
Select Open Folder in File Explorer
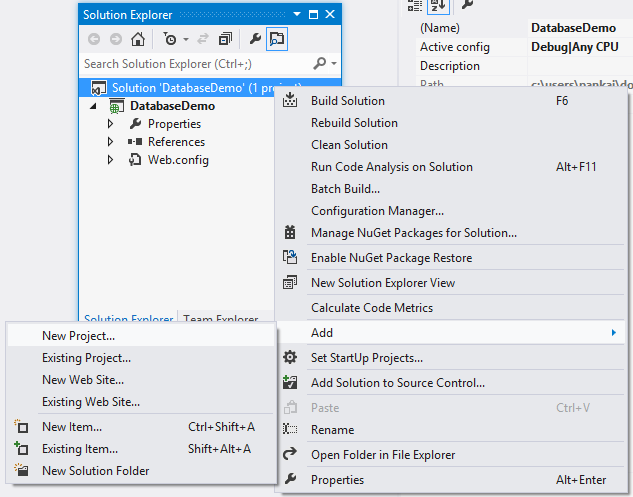coord(451,455)
